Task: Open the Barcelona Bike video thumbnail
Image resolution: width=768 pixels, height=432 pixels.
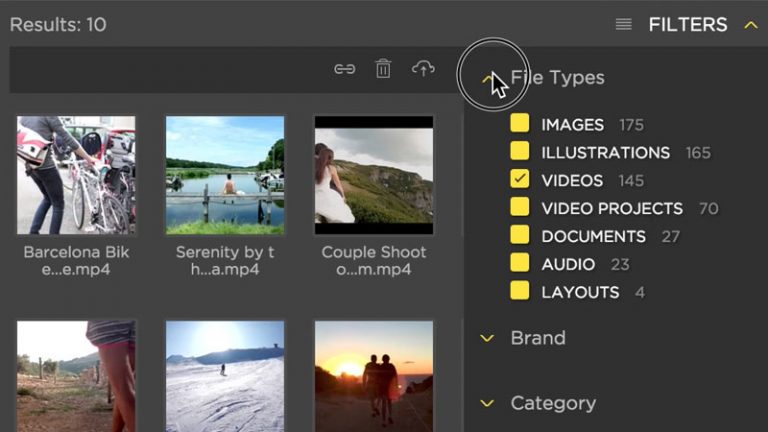Action: click(76, 175)
